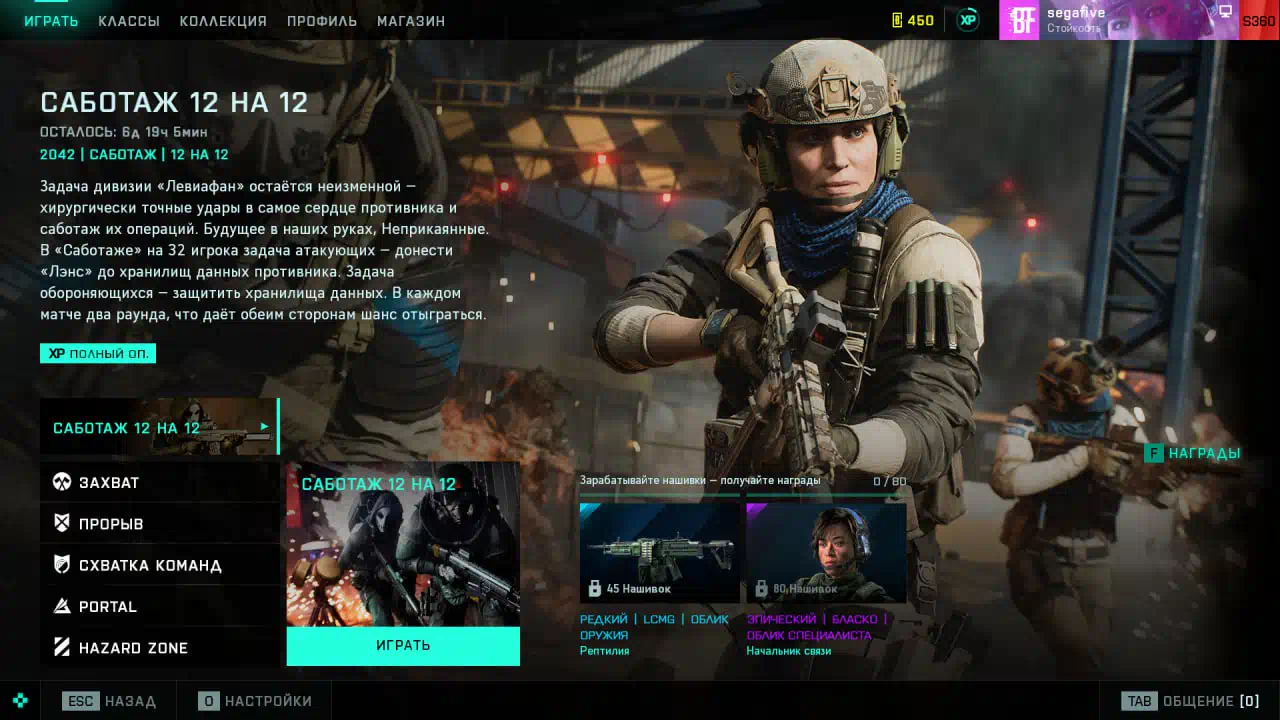The image size is (1280, 720).
Task: Open НАСТРОЙКИ settings in the bottom bar
Action: point(255,701)
